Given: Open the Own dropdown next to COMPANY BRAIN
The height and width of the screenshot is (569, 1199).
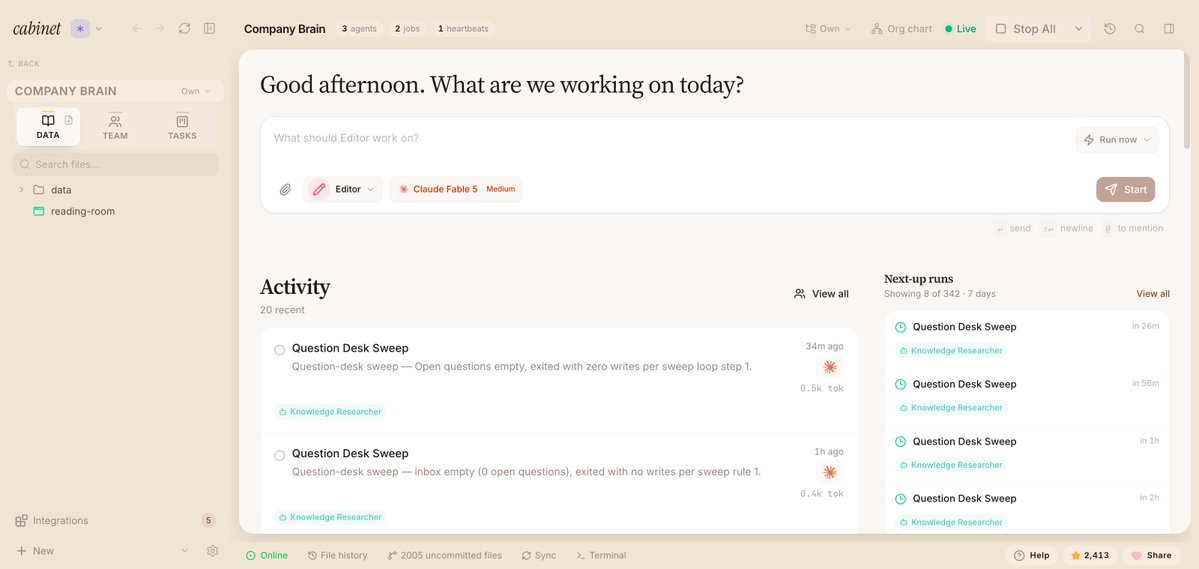Looking at the screenshot, I should tap(196, 91).
